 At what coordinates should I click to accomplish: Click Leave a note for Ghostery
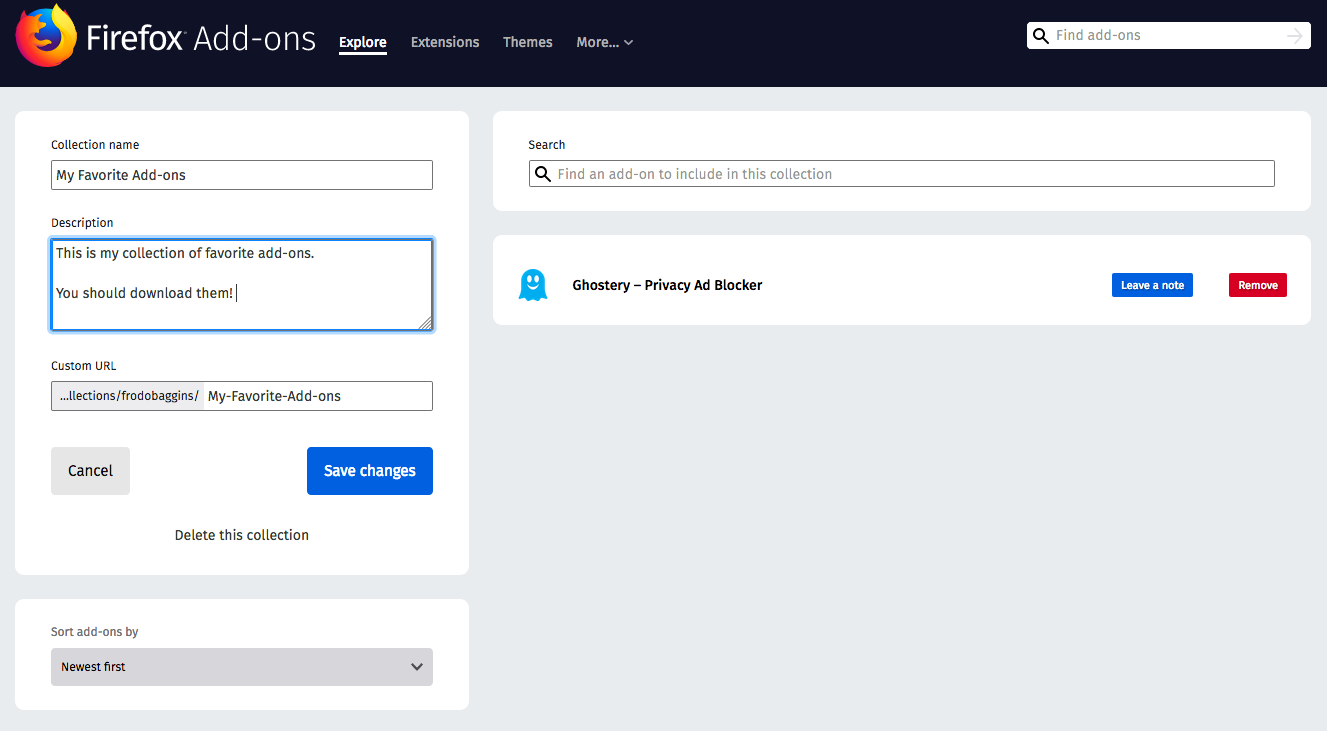pos(1152,285)
